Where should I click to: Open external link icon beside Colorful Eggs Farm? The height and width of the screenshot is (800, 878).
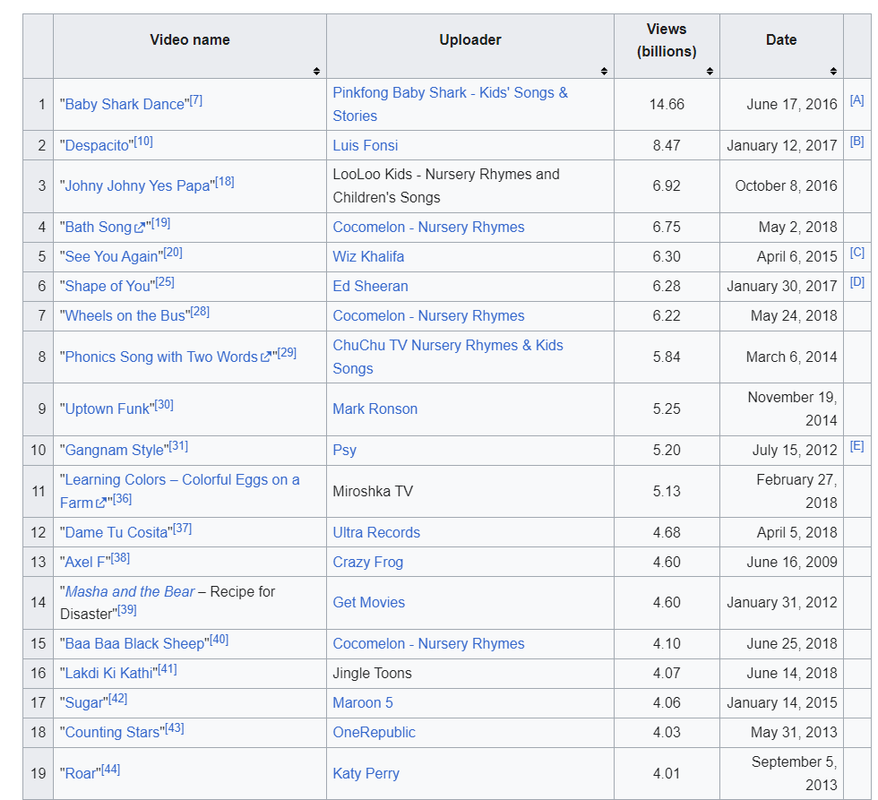coord(100,503)
